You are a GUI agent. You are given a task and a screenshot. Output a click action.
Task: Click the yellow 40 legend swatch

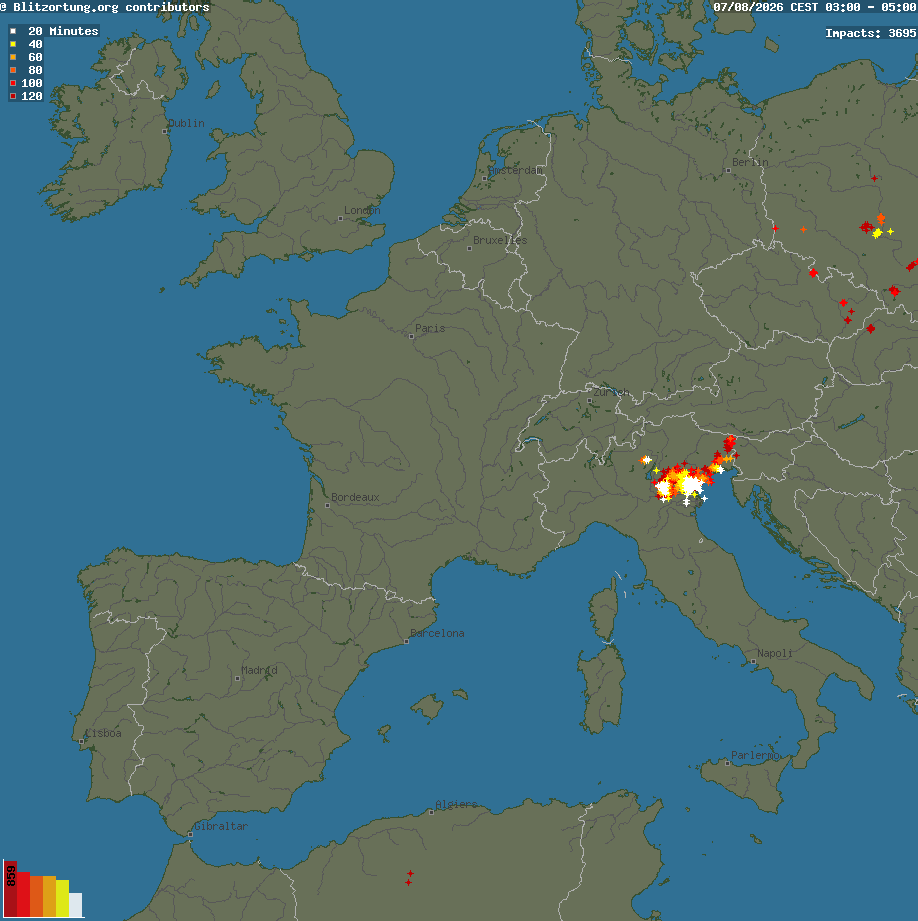pyautogui.click(x=13, y=44)
